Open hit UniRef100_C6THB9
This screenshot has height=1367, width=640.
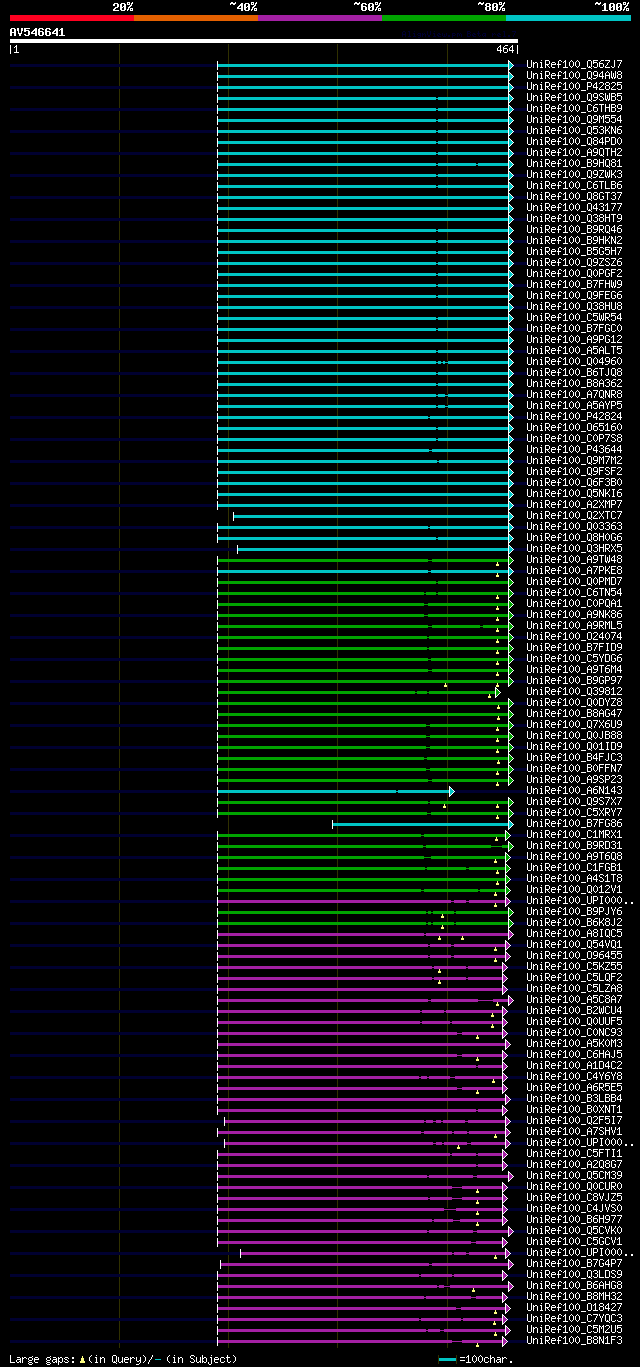[574, 108]
